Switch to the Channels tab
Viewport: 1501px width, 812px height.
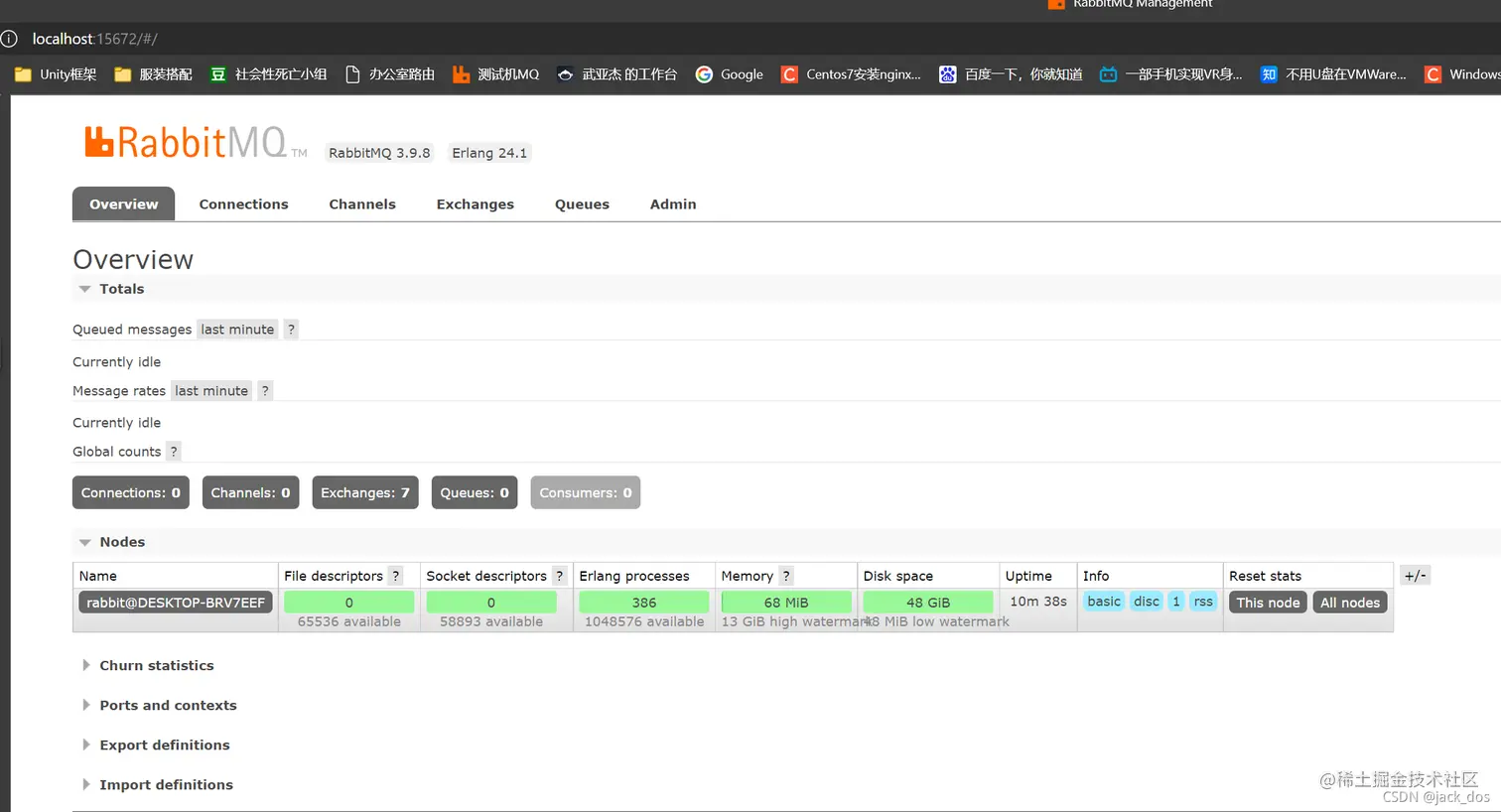click(x=362, y=203)
